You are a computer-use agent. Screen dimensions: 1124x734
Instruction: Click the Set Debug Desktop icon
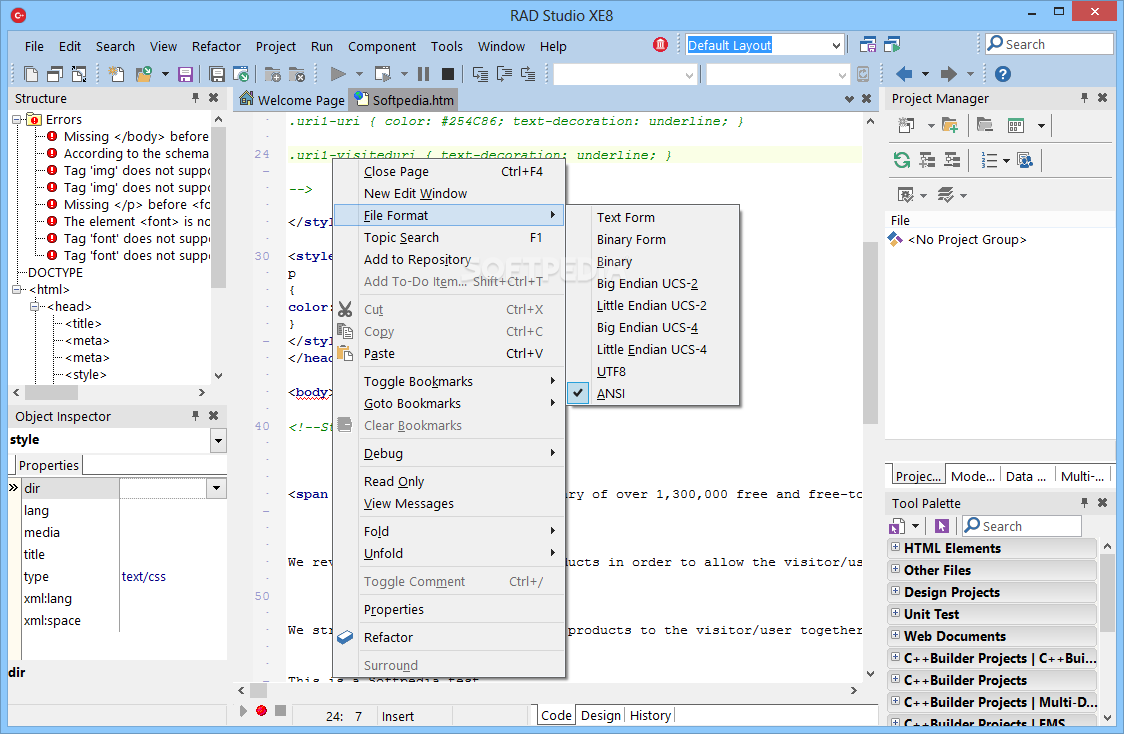pos(892,44)
